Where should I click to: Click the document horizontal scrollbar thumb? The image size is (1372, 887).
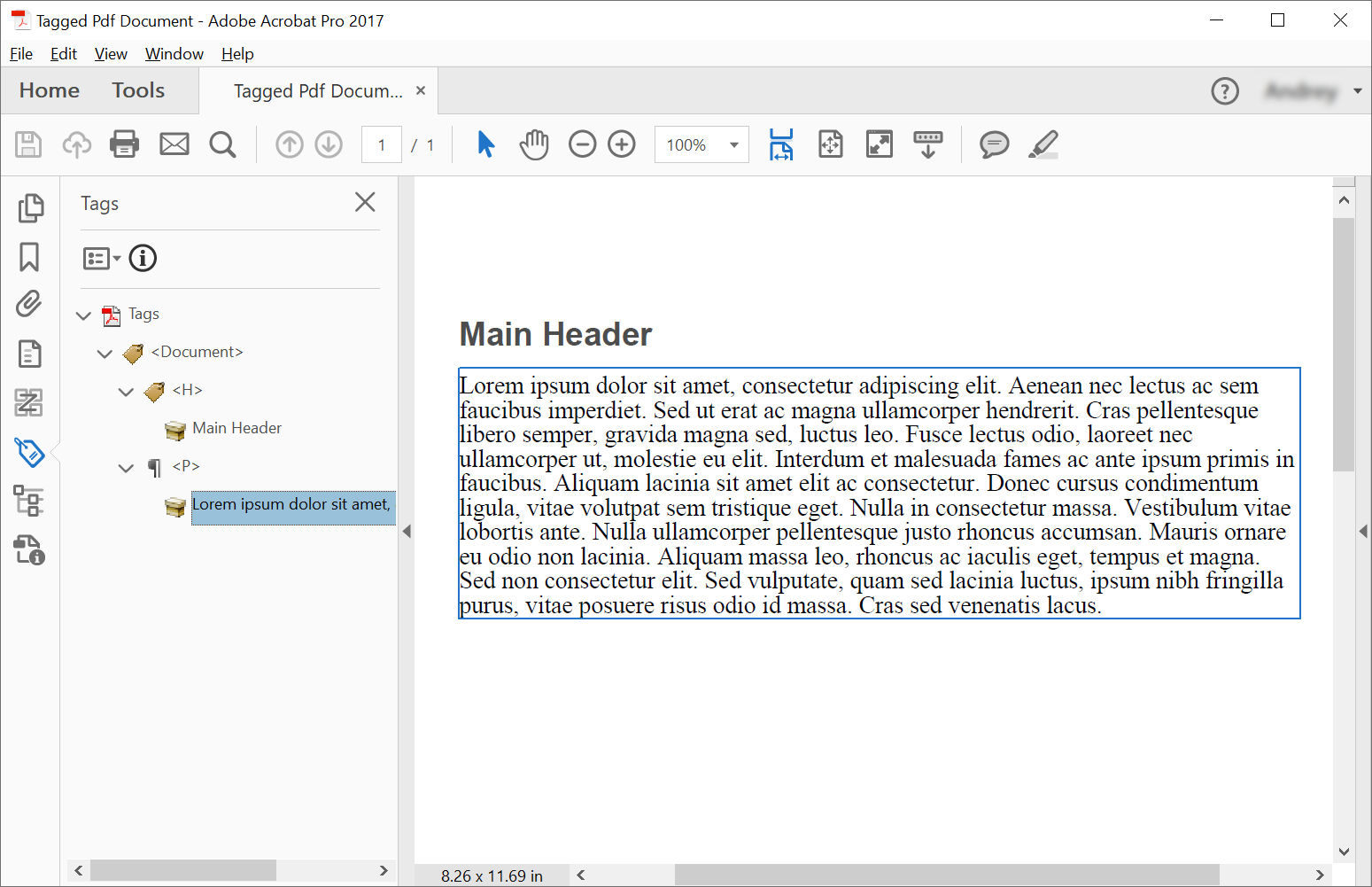pyautogui.click(x=947, y=875)
